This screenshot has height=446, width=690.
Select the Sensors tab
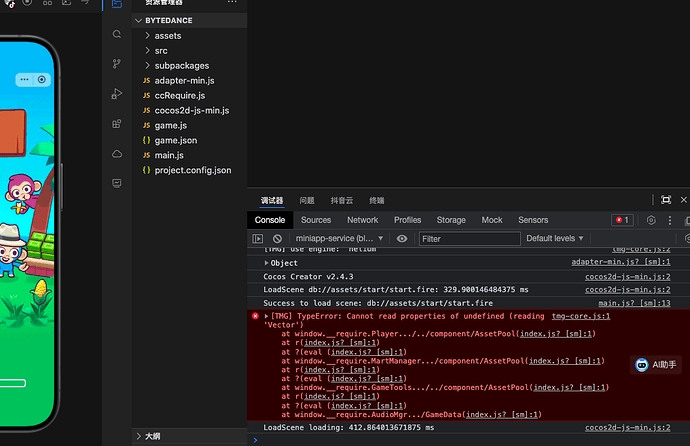click(533, 220)
